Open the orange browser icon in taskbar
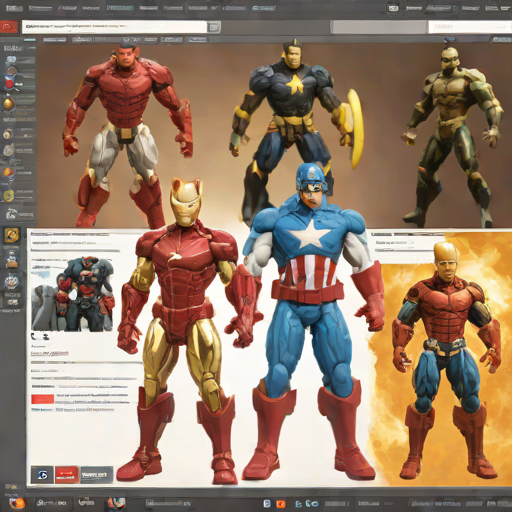Screen dimensions: 512x512 tap(17, 503)
